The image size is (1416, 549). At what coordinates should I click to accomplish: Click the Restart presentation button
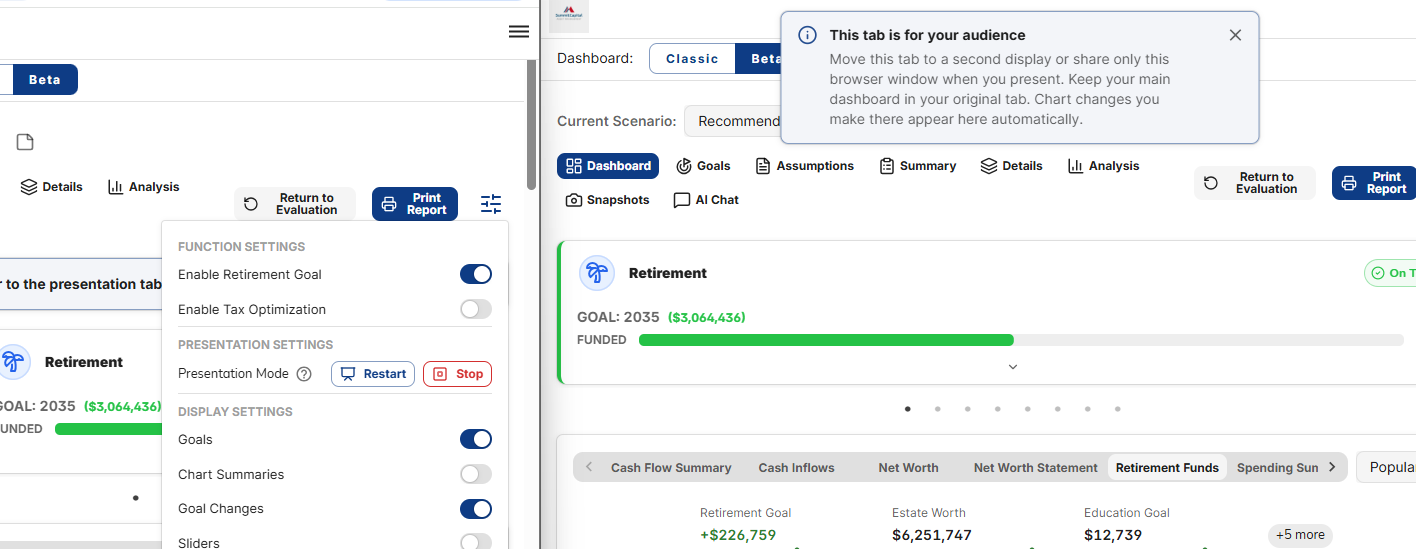[373, 374]
